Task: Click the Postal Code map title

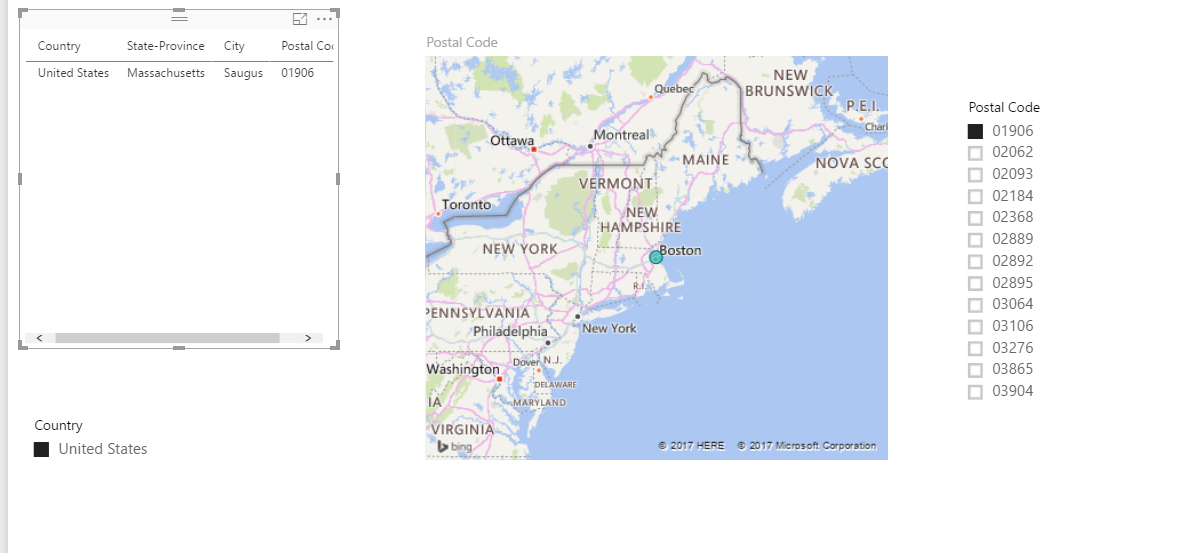Action: click(x=462, y=42)
